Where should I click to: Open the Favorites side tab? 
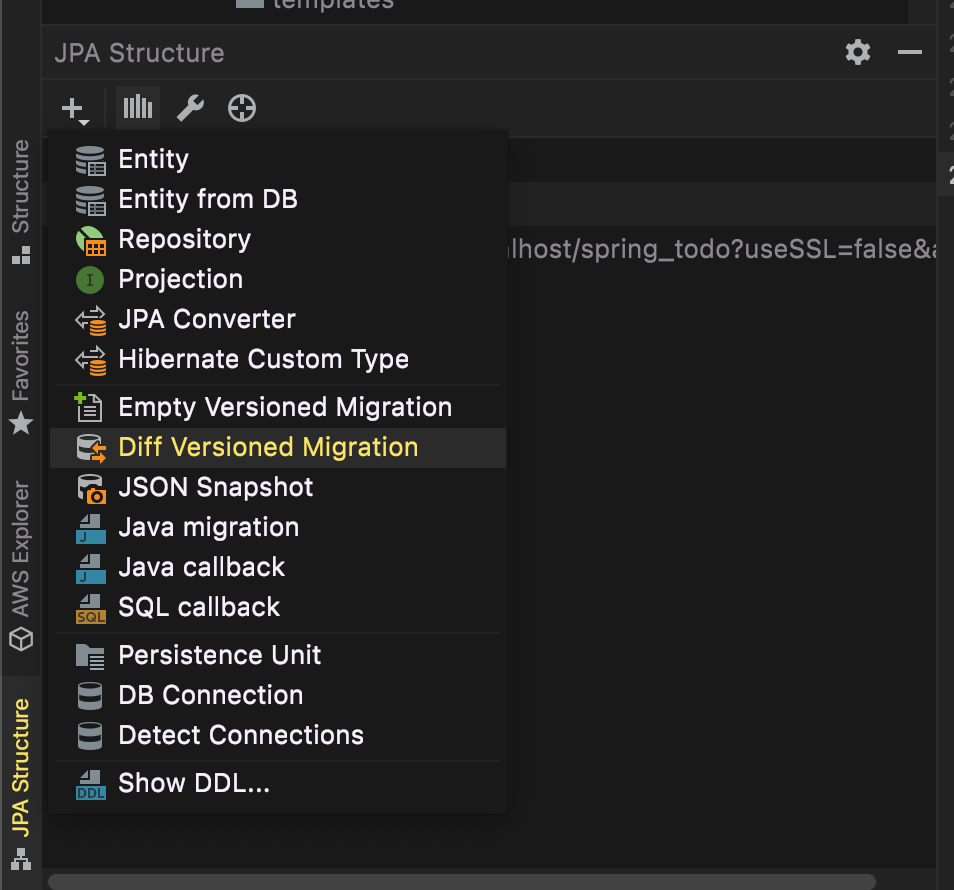[x=21, y=372]
